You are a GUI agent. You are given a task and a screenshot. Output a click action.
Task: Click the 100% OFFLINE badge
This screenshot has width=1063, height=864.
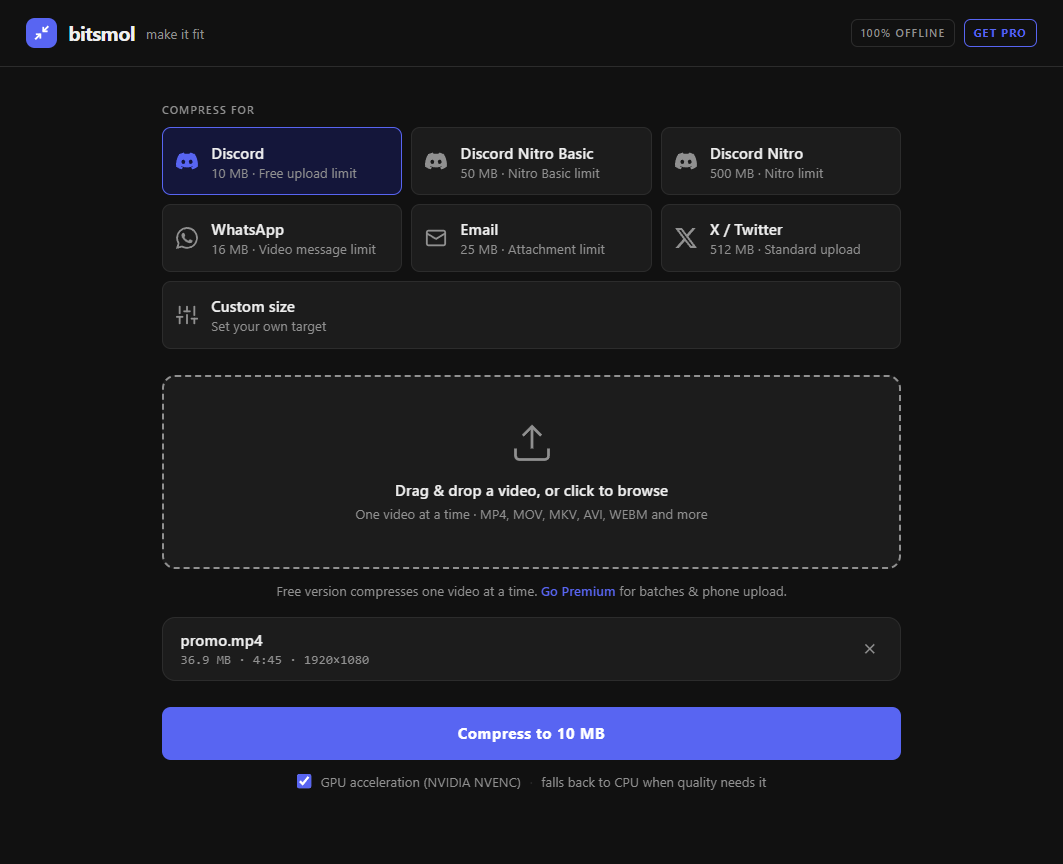click(x=902, y=33)
